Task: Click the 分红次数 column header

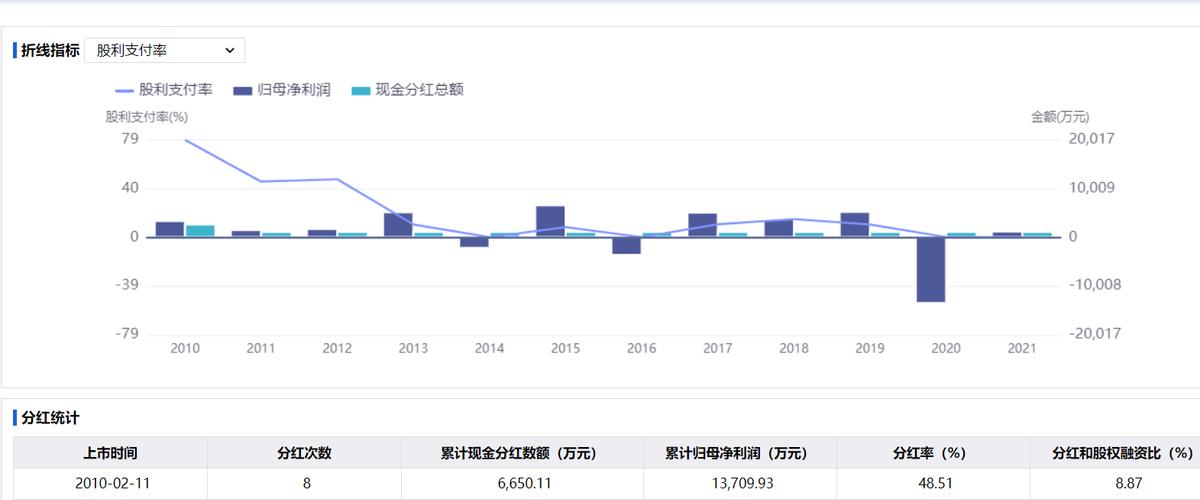Action: tap(304, 453)
